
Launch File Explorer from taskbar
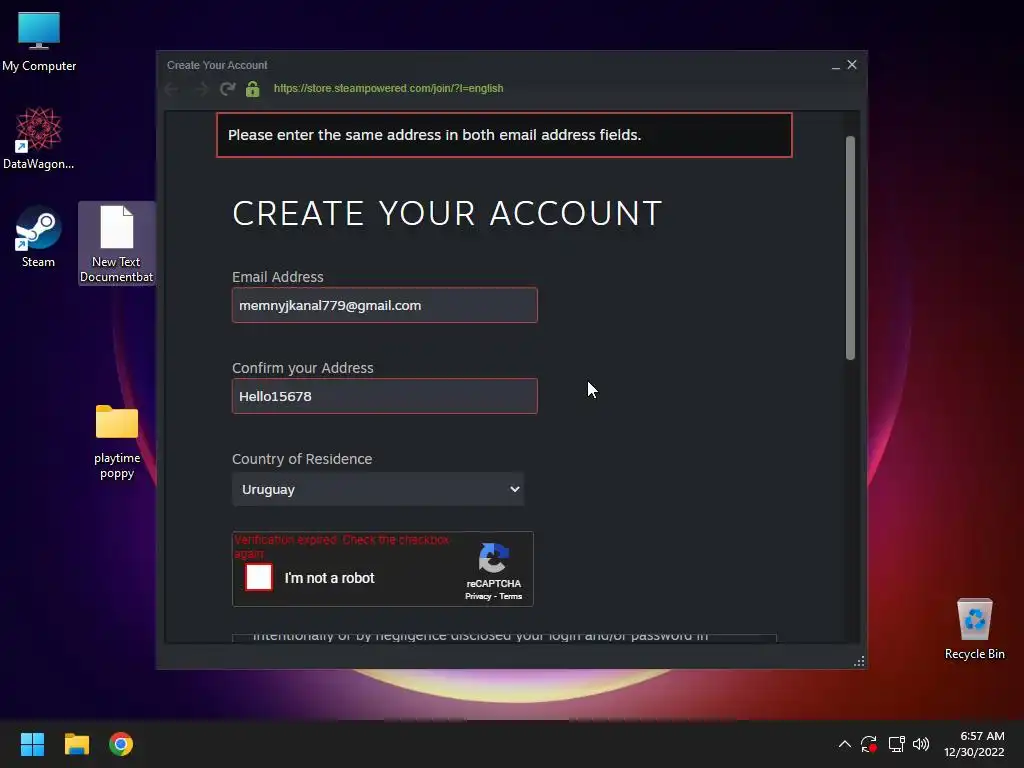(76, 744)
